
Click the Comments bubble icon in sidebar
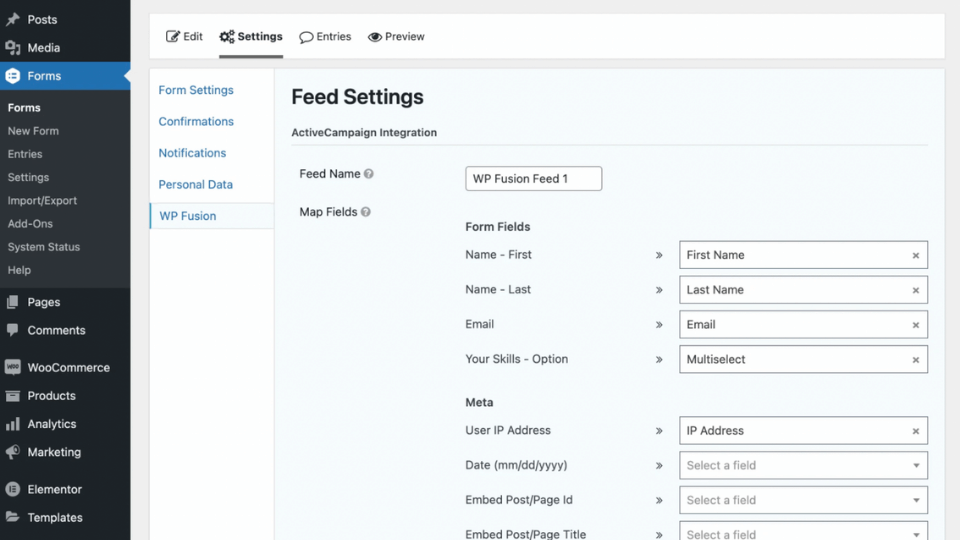(12, 330)
